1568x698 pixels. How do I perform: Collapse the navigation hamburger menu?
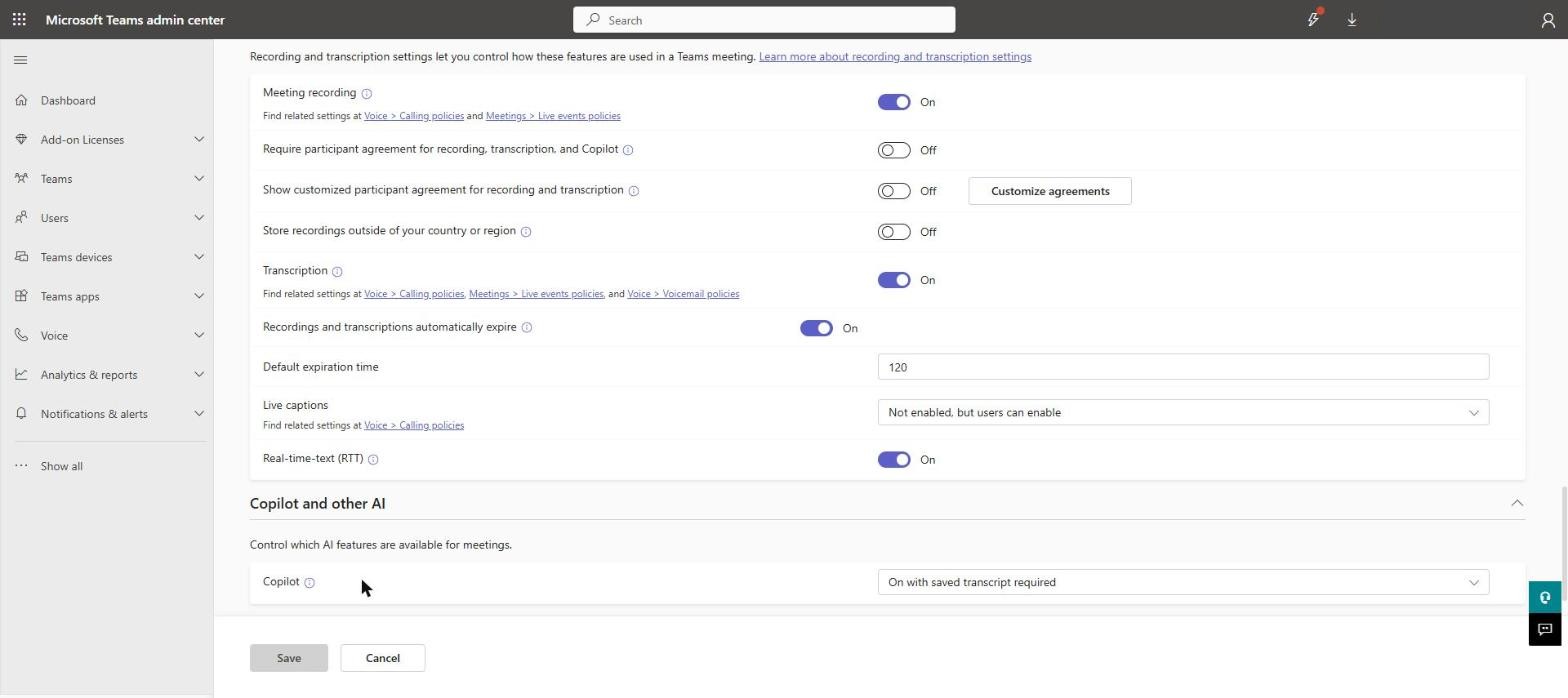(20, 60)
